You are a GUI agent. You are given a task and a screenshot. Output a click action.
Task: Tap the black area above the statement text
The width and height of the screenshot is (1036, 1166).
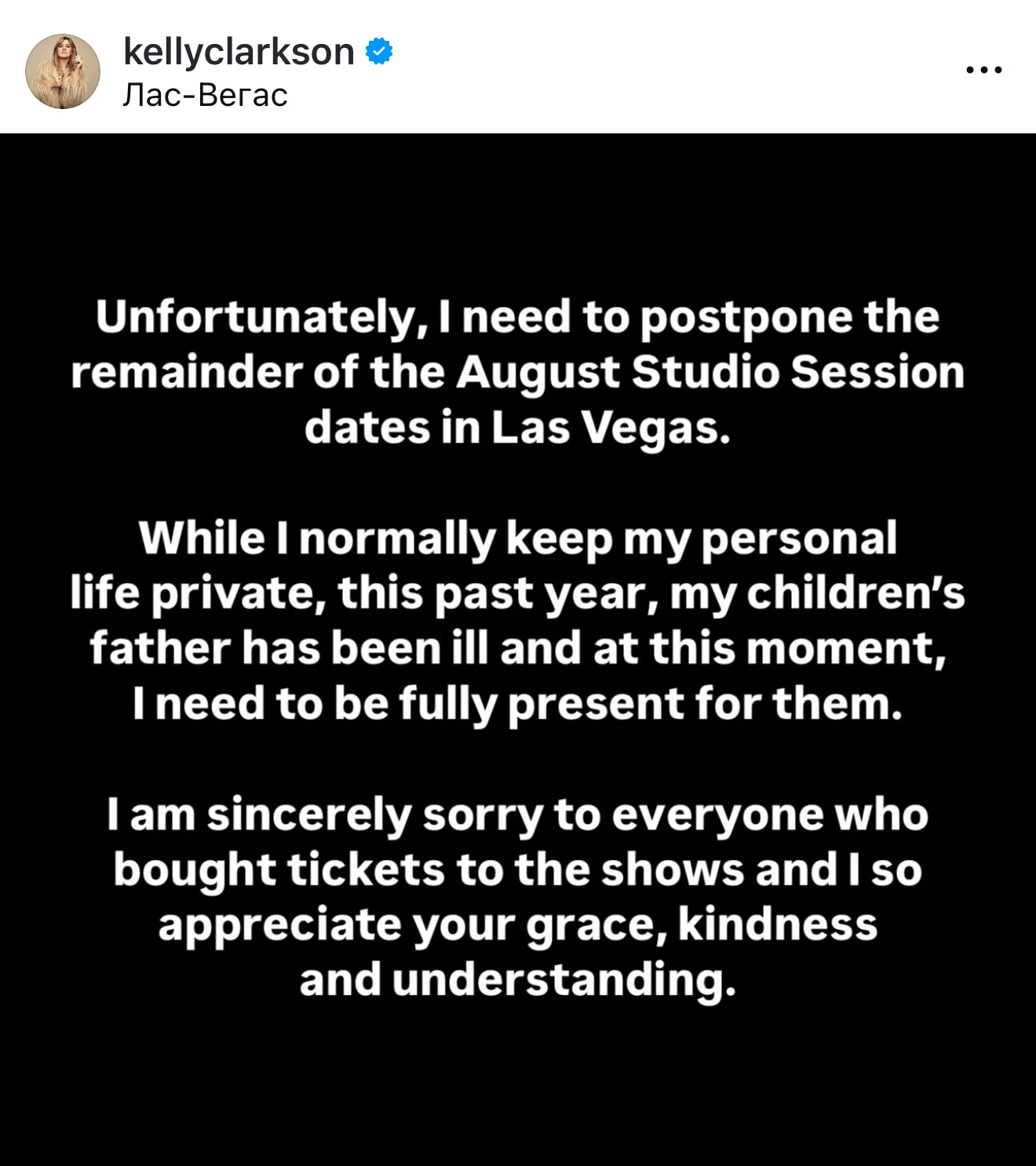[518, 212]
